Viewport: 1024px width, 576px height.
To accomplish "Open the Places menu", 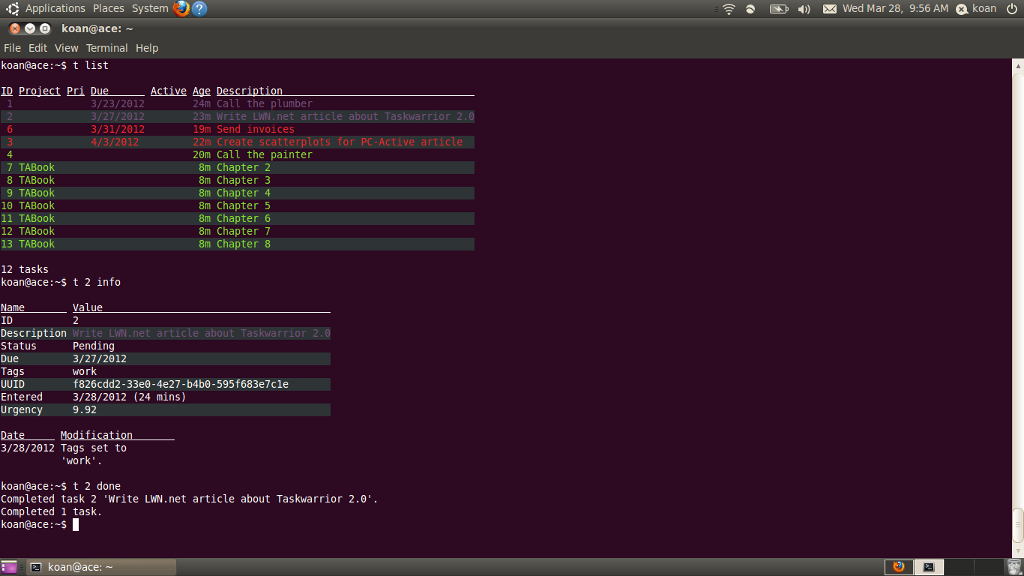I will coord(108,8).
